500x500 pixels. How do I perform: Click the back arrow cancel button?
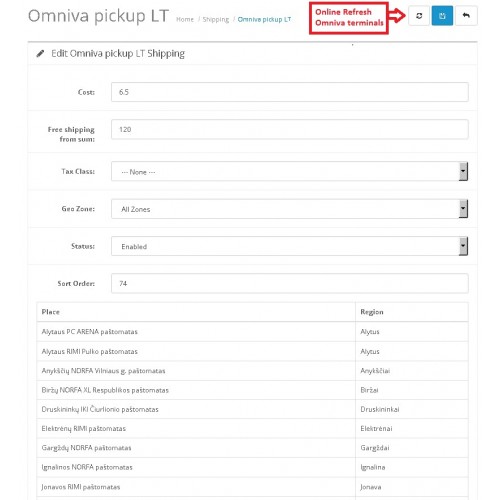466,16
